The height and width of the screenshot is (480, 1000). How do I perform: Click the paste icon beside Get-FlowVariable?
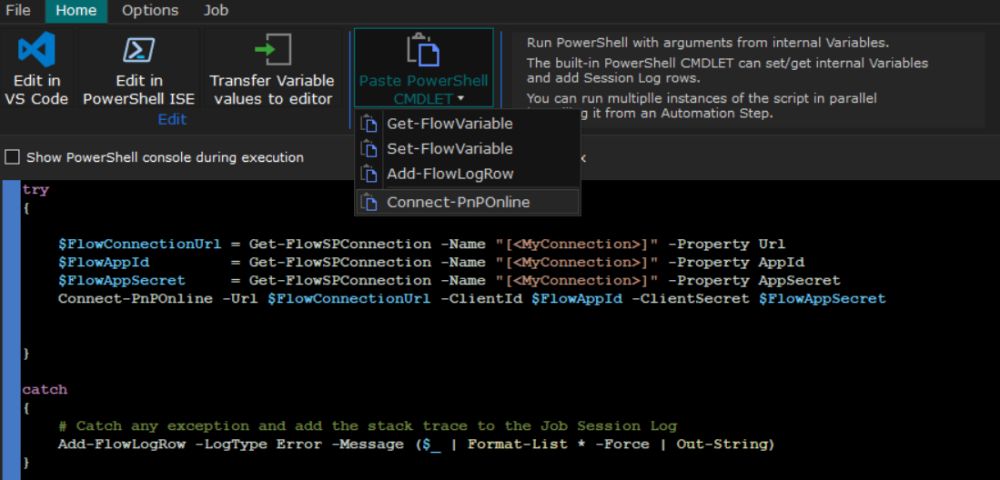[371, 124]
